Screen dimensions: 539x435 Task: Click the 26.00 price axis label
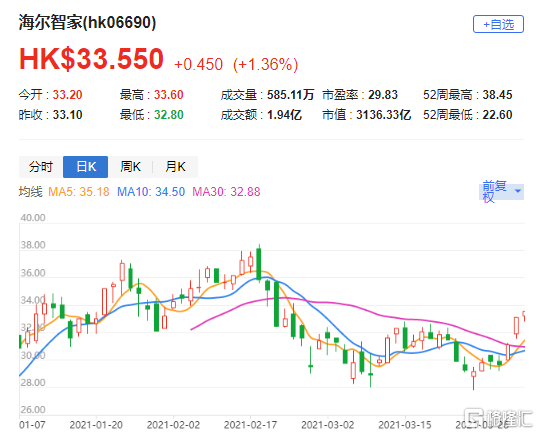point(33,410)
